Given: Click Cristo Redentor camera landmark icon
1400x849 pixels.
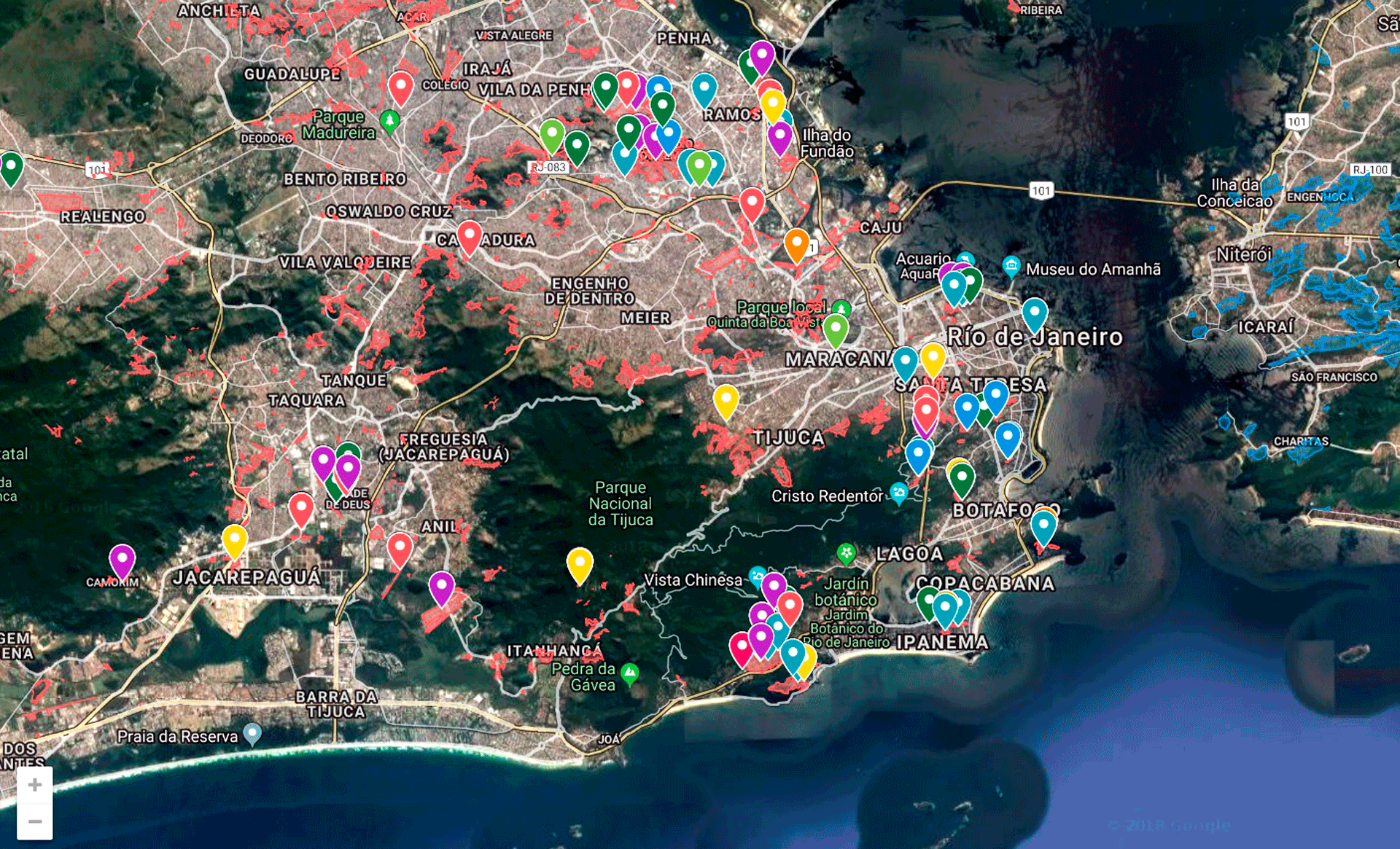Looking at the screenshot, I should (x=899, y=493).
